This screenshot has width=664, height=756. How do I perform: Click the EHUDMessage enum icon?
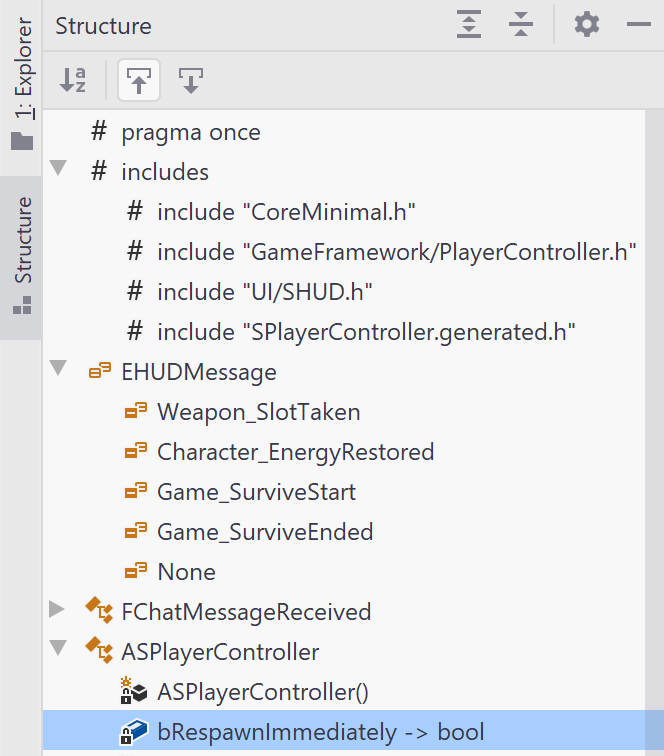tap(99, 372)
